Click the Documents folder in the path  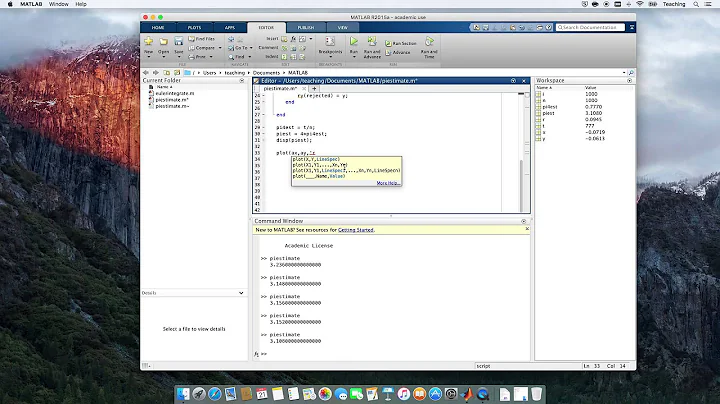[266, 73]
